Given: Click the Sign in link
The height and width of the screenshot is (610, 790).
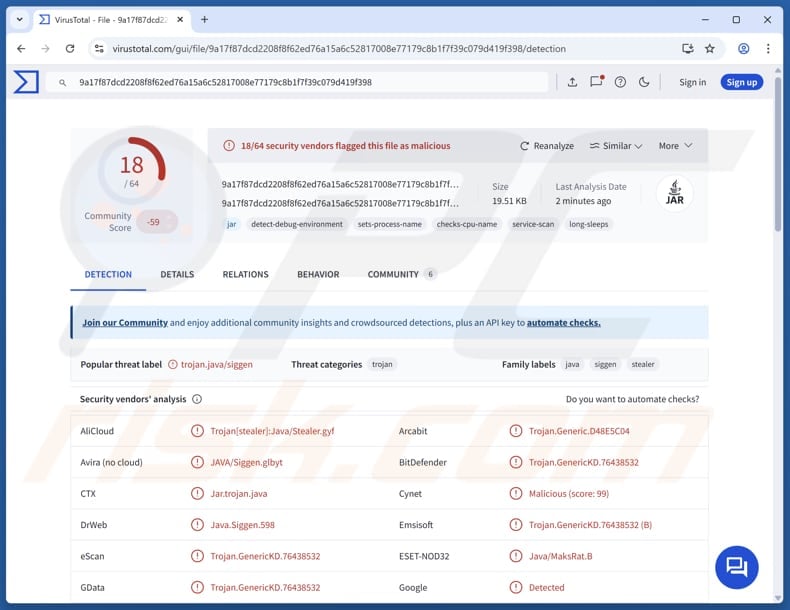Looking at the screenshot, I should [x=692, y=82].
